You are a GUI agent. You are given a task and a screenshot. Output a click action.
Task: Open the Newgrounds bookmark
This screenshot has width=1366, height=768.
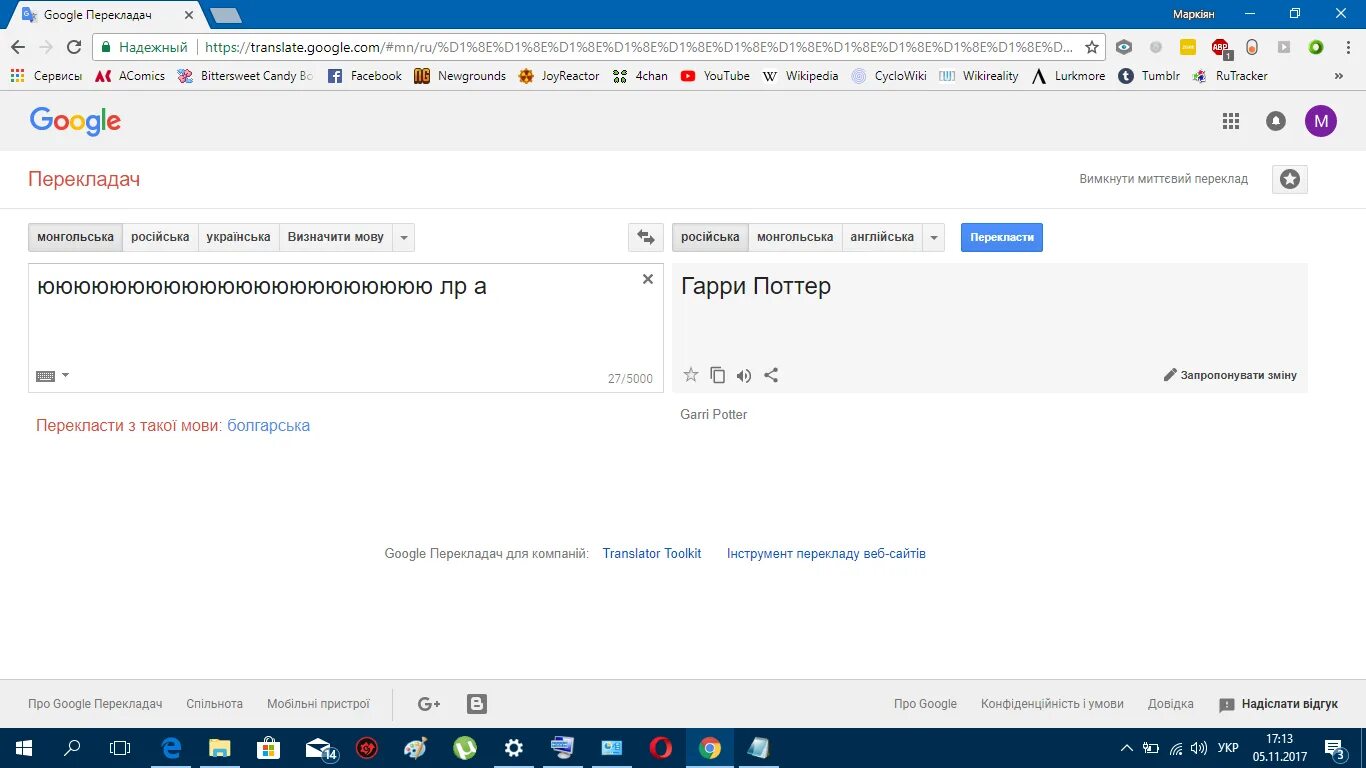click(x=460, y=76)
